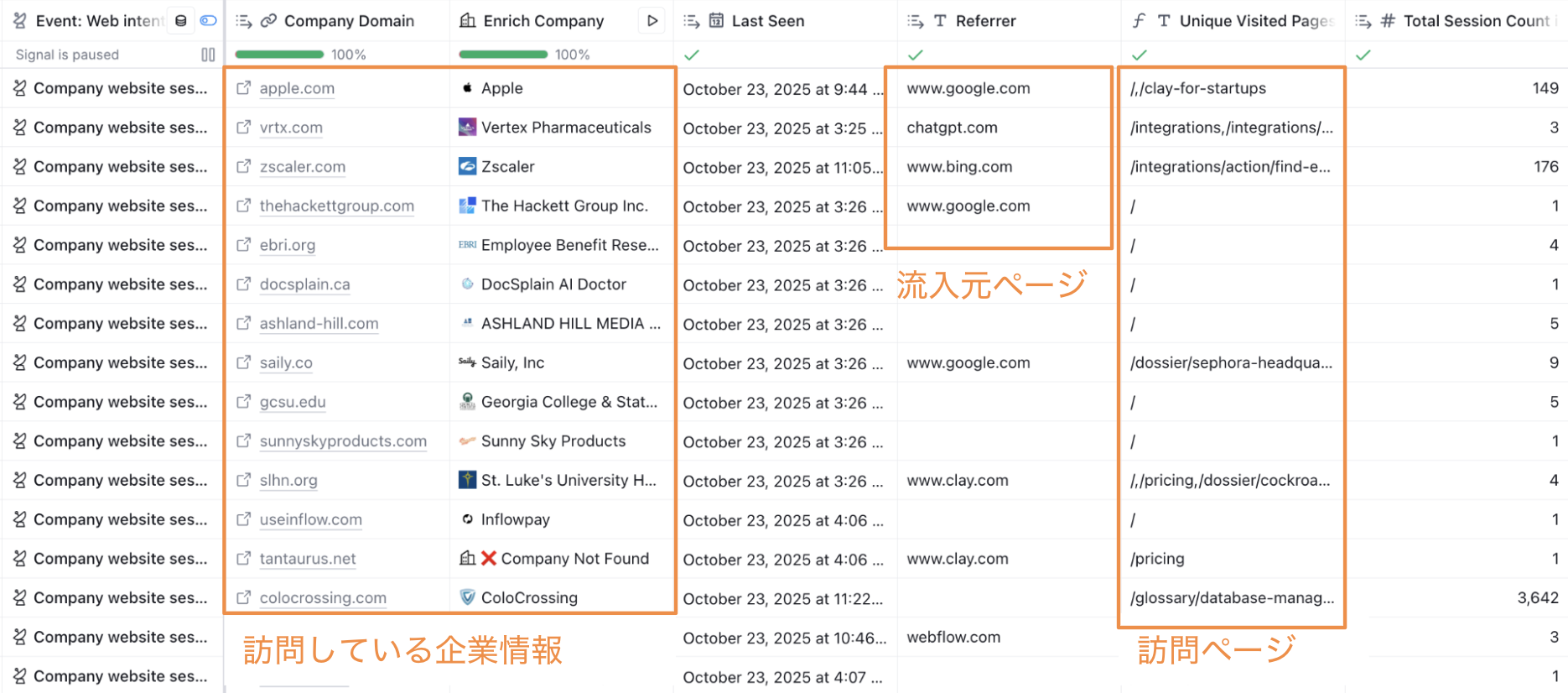
Task: Click the link icon in Company Domain header
Action: point(268,21)
